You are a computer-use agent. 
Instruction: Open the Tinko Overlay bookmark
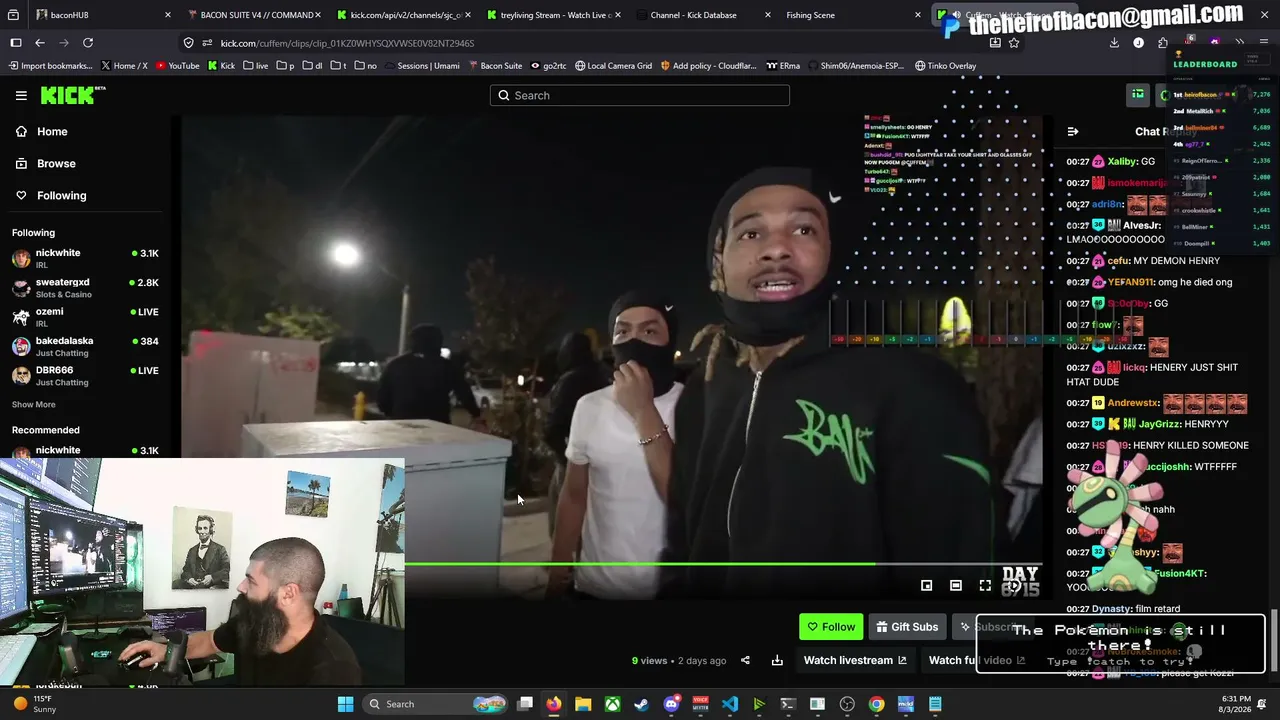[x=945, y=66]
